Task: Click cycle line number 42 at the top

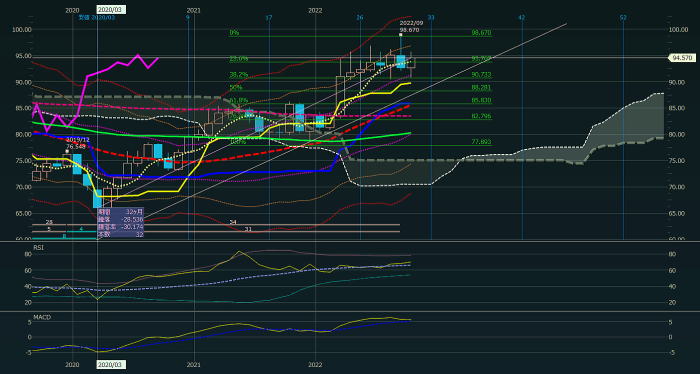Action: 521,17
